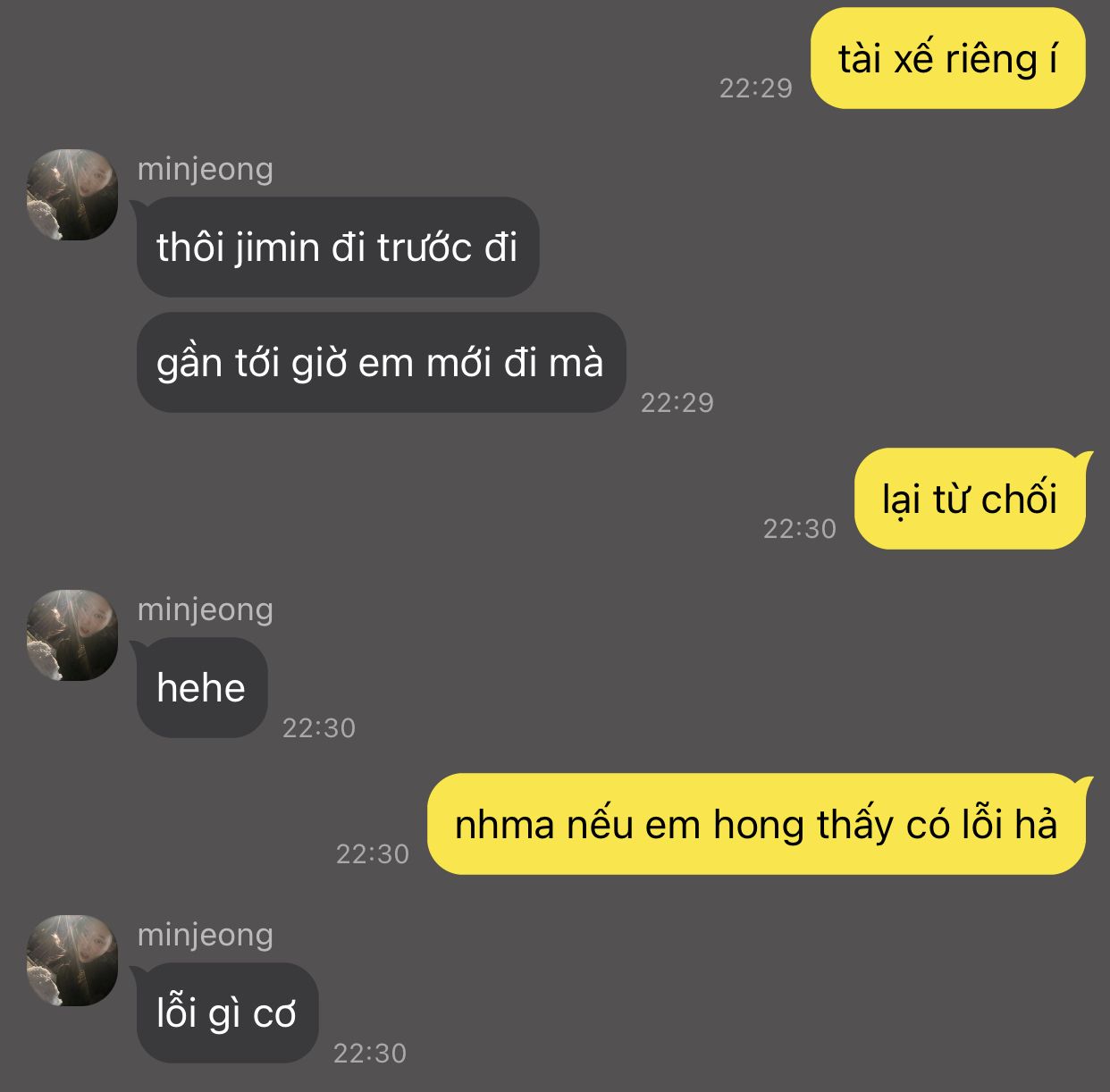Tap the 22:30 timestamp next to 'hehe'
Screen dimensions: 1110x1092
click(319, 727)
